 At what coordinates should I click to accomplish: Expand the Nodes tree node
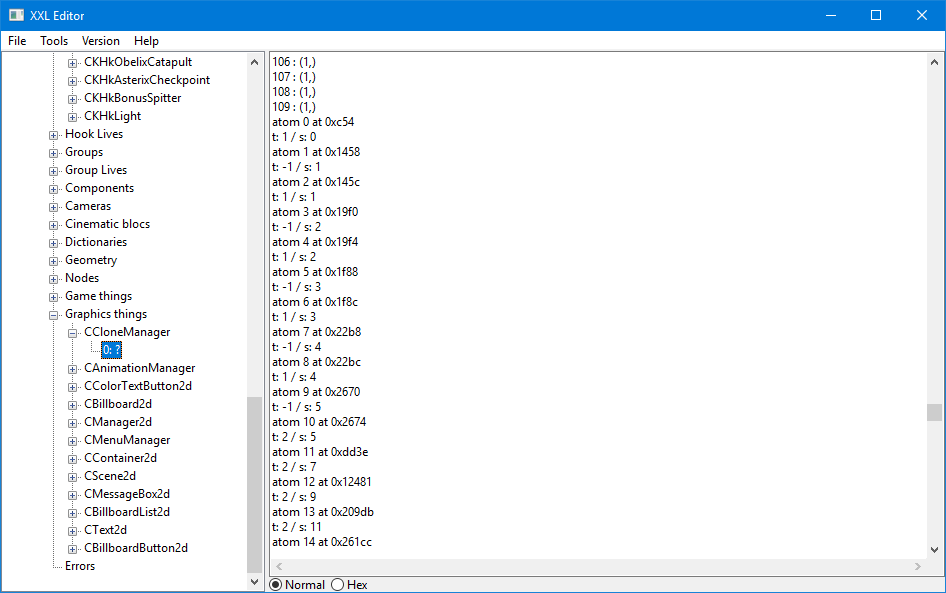(x=53, y=279)
